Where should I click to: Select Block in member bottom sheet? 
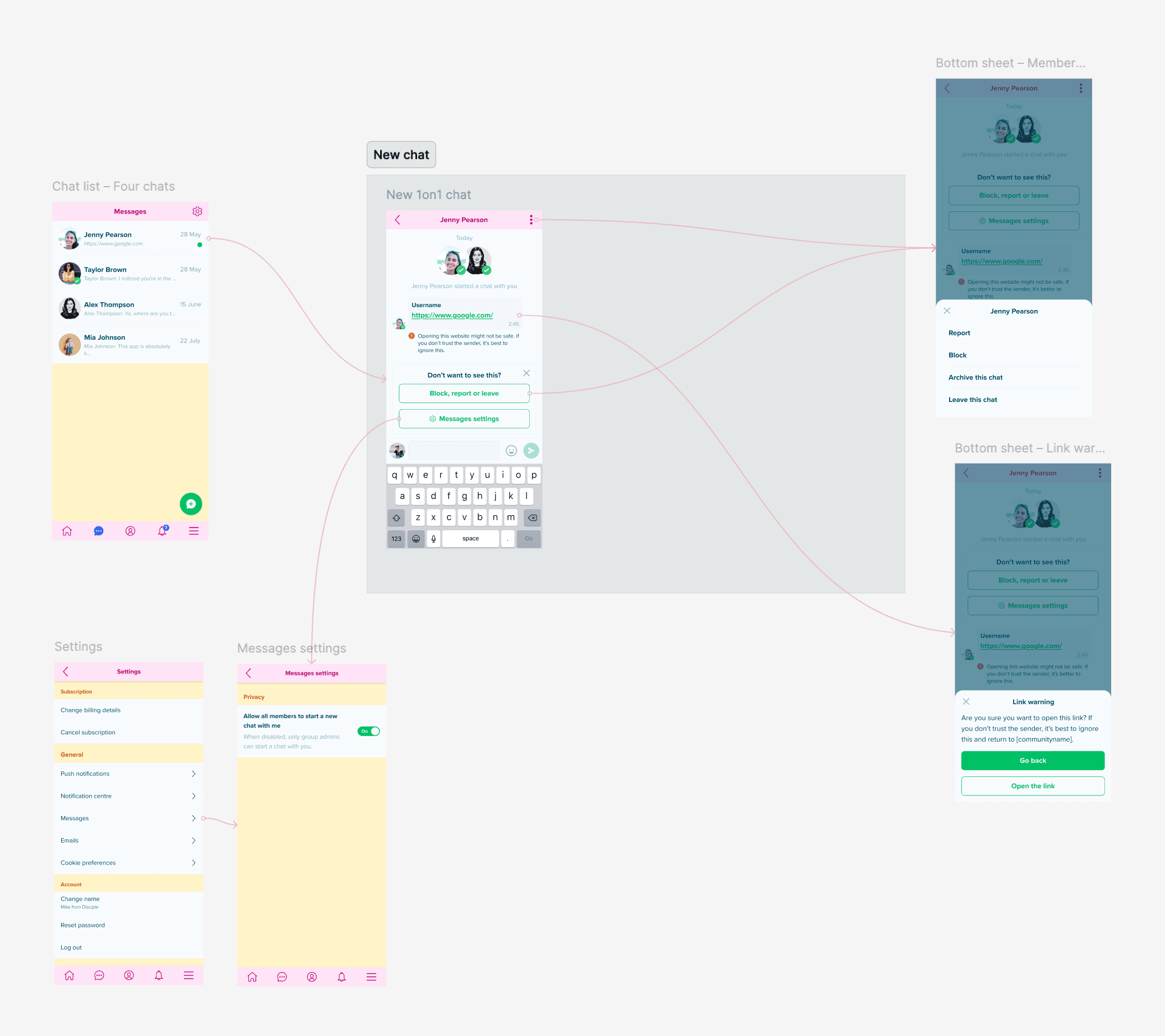click(1014, 355)
